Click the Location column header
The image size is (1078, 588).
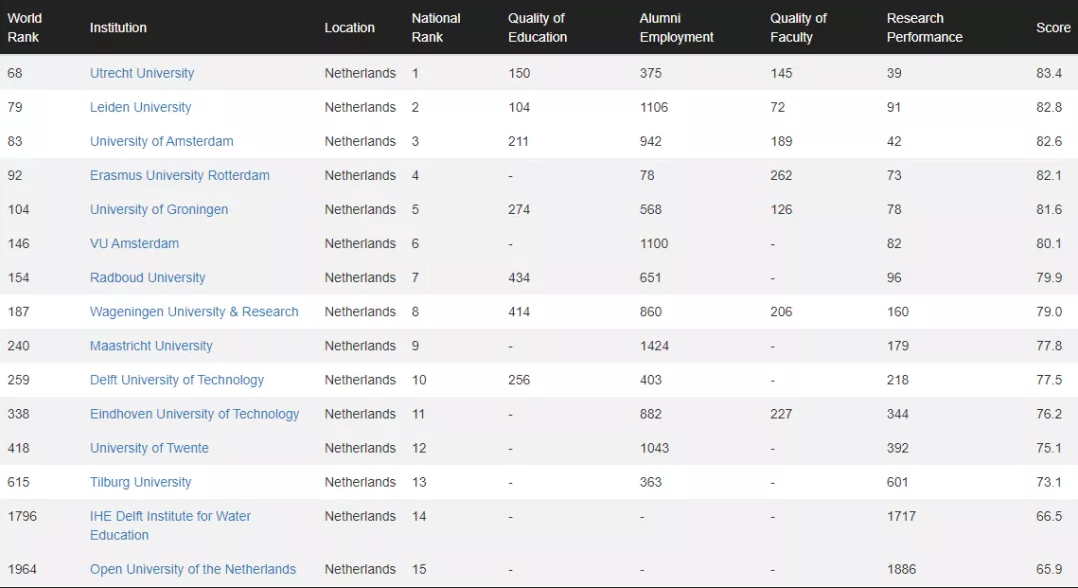tap(349, 28)
